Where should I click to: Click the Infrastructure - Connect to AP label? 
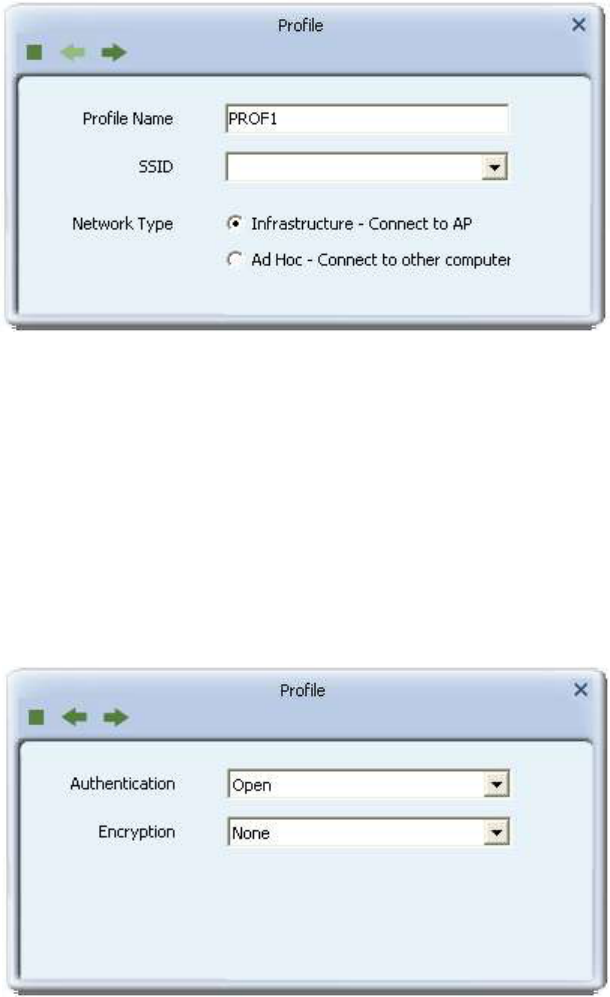[361, 224]
